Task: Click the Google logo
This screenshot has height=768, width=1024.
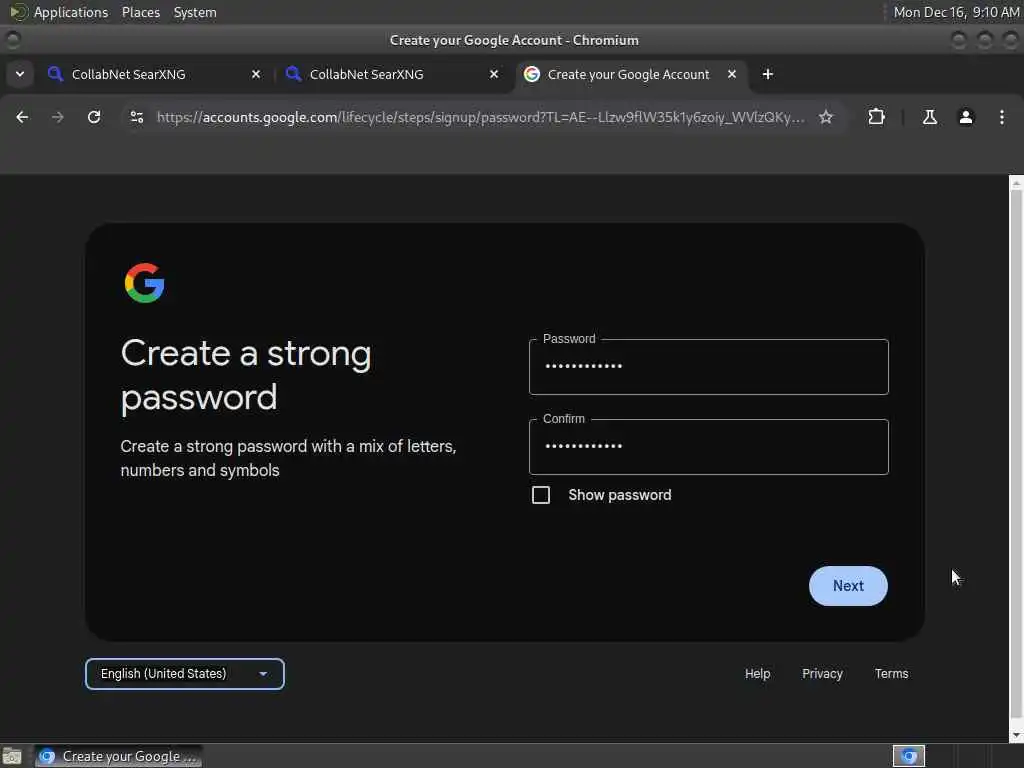Action: (x=144, y=283)
